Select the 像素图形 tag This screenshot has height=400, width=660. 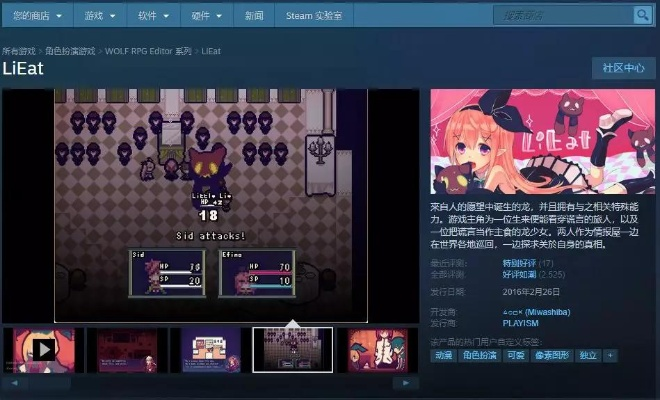point(552,356)
